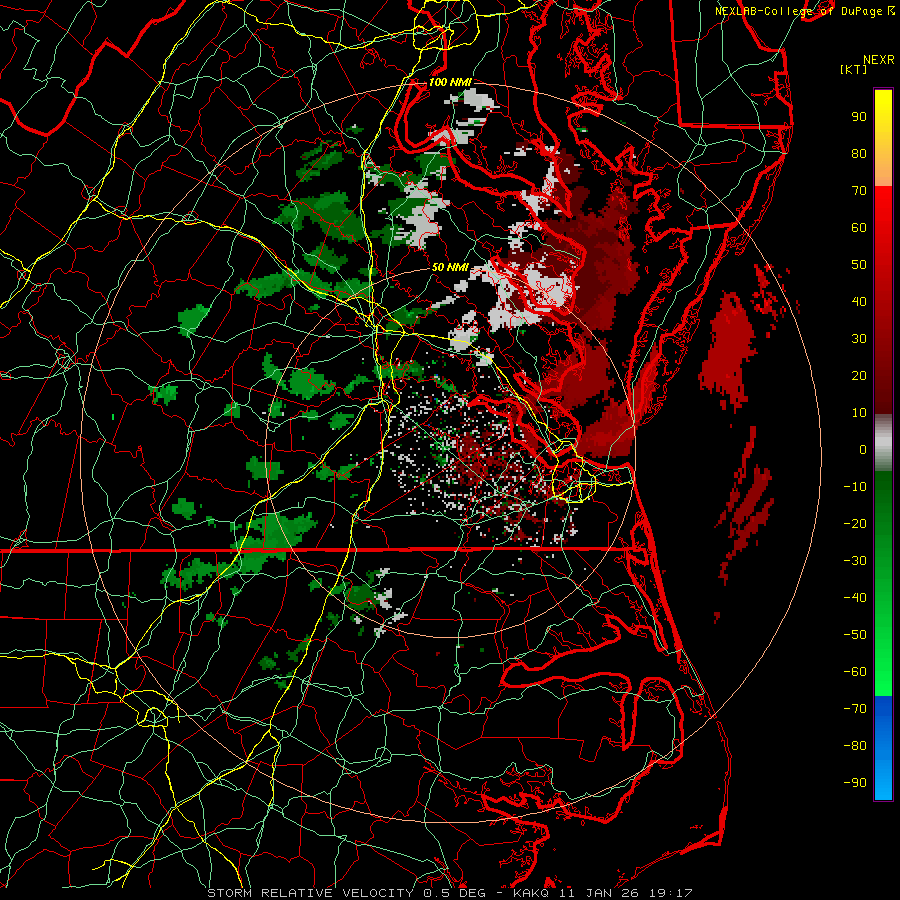Select the -40 value on velocity scale

click(x=855, y=598)
